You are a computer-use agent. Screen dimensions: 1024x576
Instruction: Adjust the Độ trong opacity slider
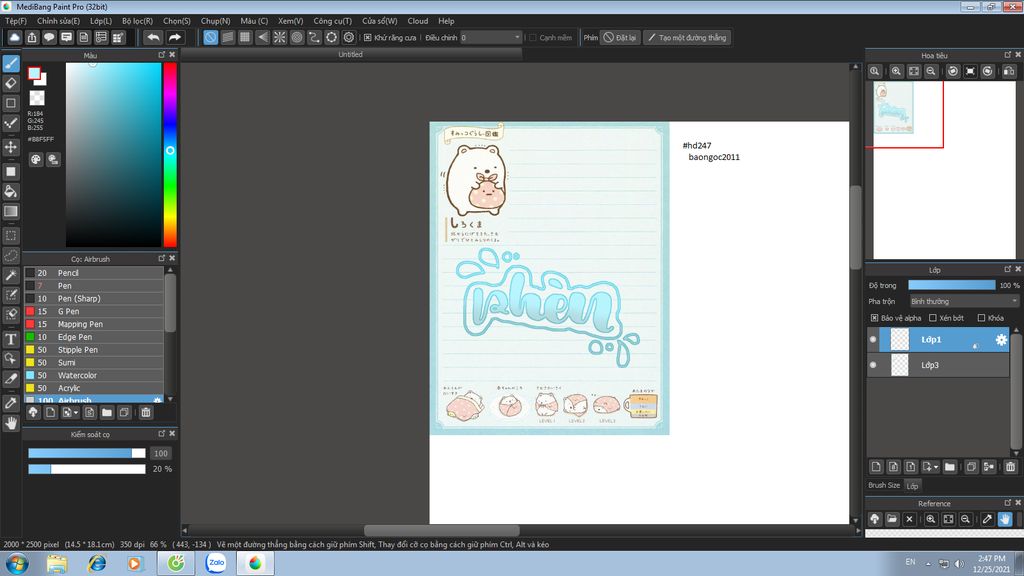(x=952, y=285)
